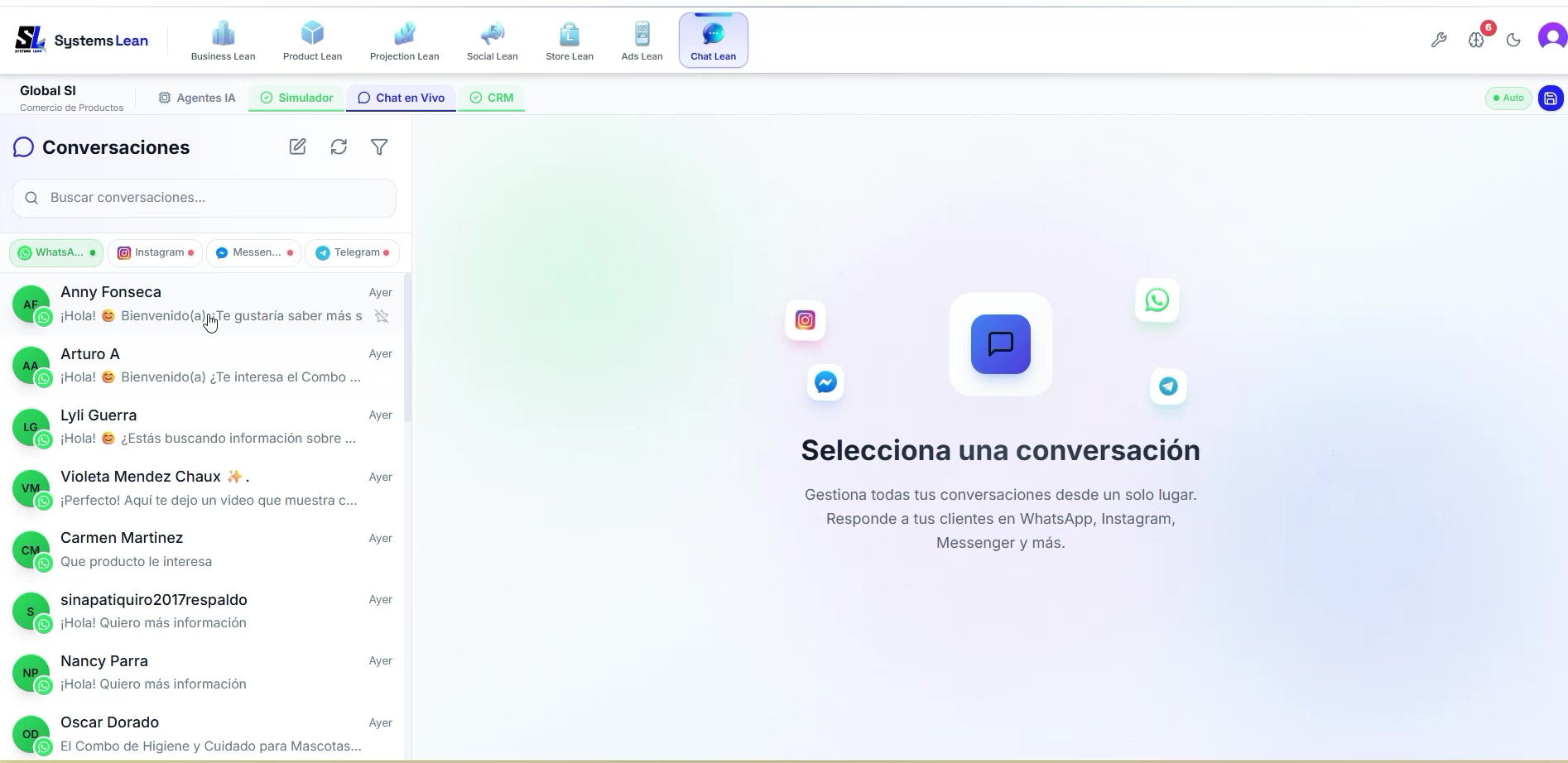This screenshot has height=763, width=1568.
Task: Open Oscar Dorado conversation
Action: coord(202,734)
